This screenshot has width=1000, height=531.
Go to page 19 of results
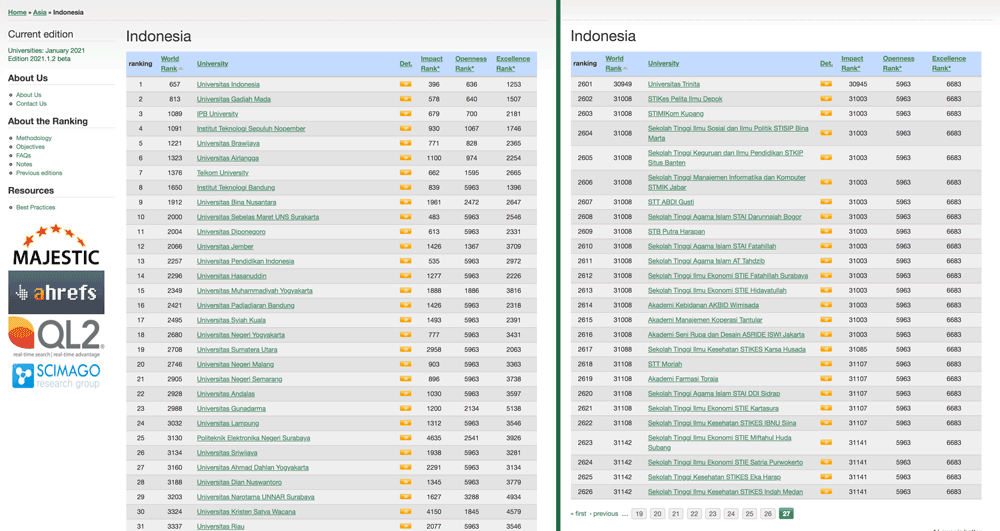point(639,514)
